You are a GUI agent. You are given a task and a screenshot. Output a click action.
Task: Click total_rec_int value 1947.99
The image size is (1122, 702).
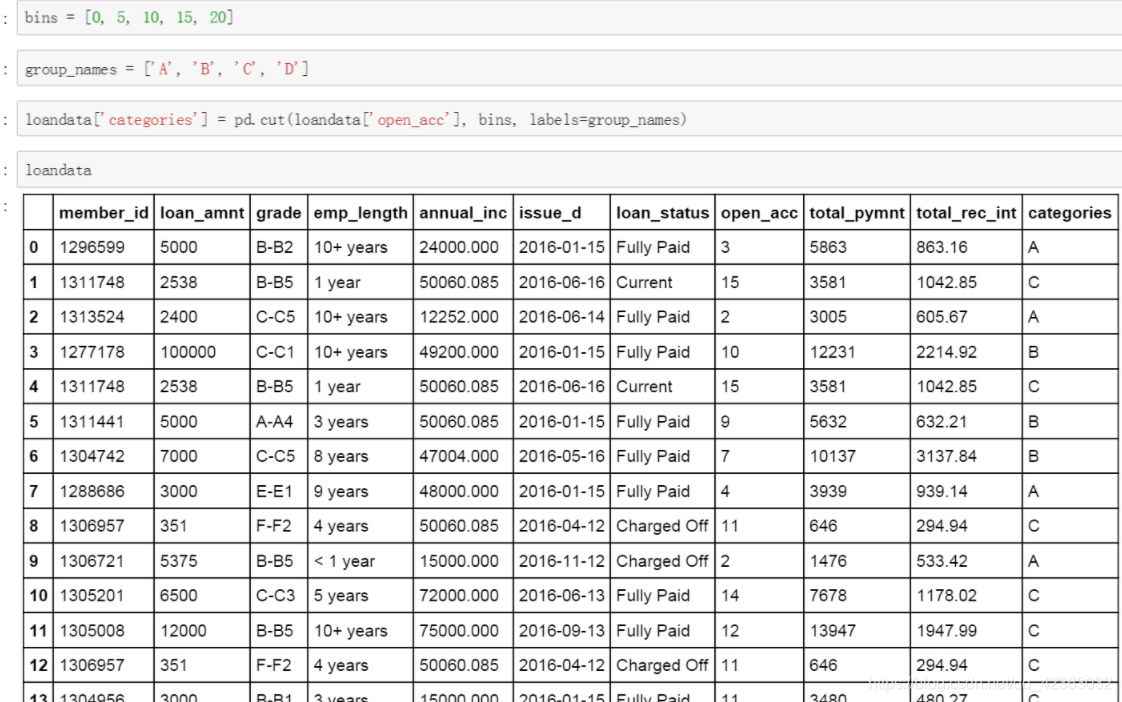946,630
